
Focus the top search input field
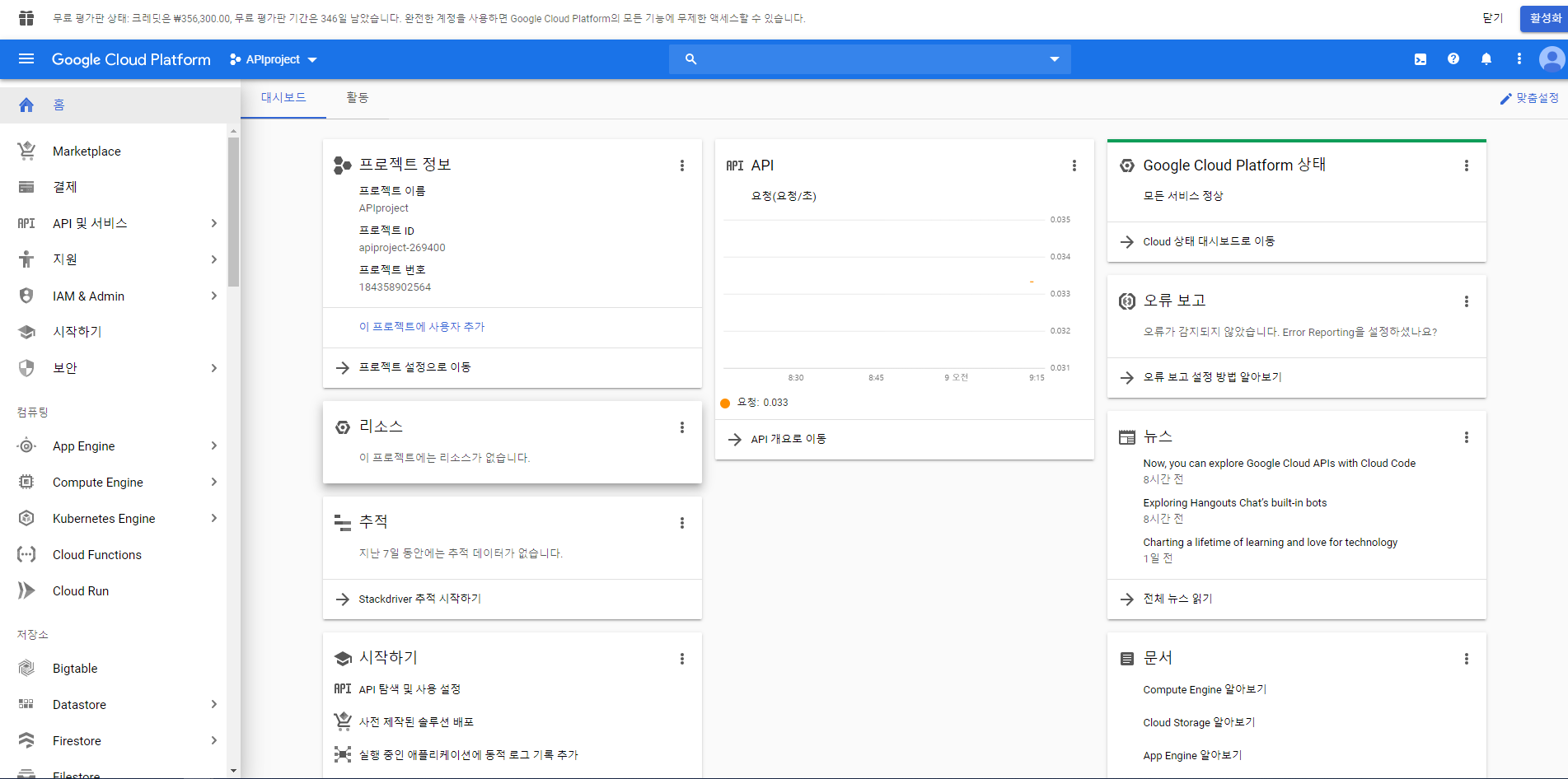870,59
